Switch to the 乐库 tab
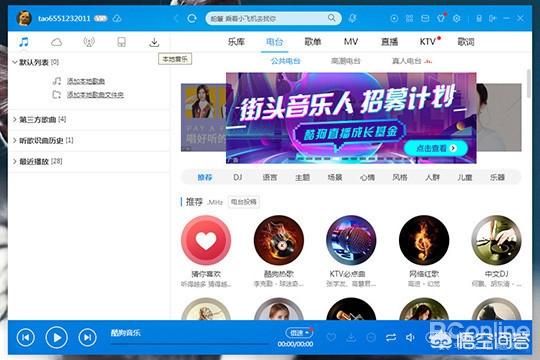The width and height of the screenshot is (540, 360). 236,42
